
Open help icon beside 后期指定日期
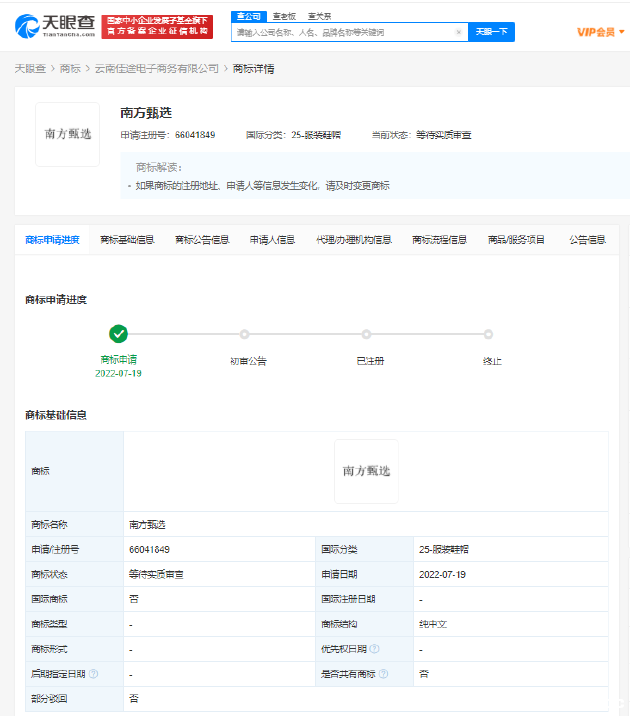(x=94, y=674)
